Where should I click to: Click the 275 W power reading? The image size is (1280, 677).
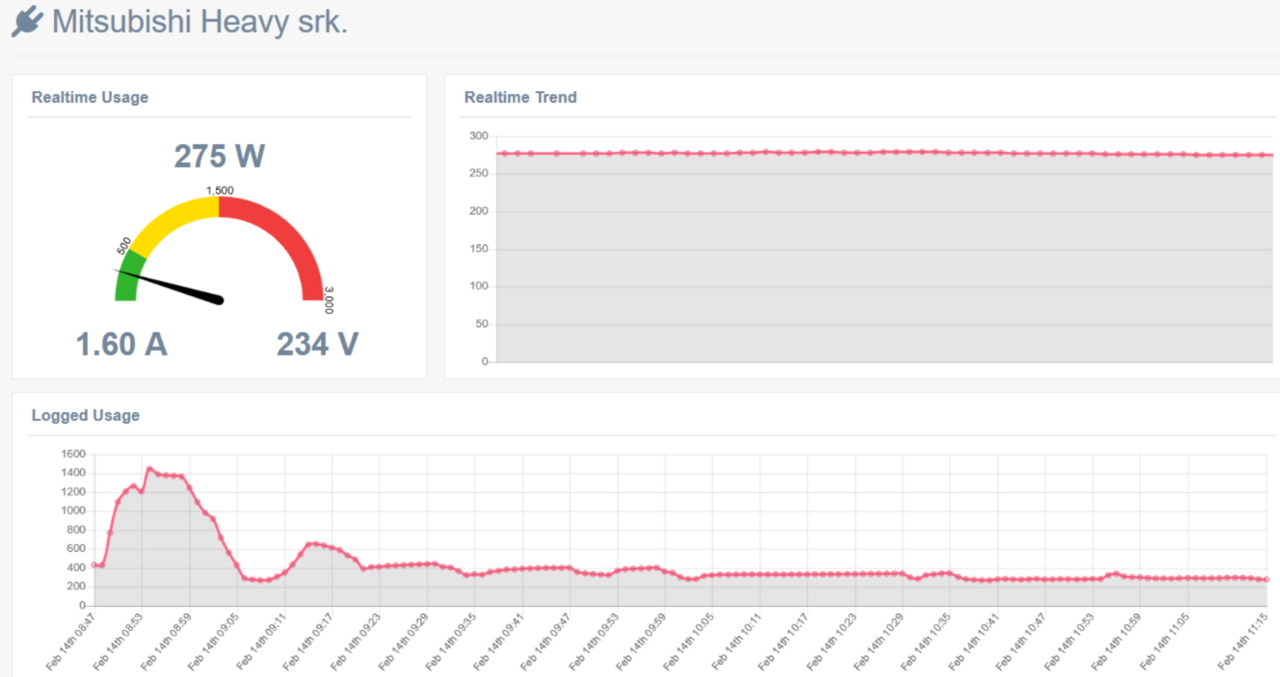pyautogui.click(x=220, y=156)
